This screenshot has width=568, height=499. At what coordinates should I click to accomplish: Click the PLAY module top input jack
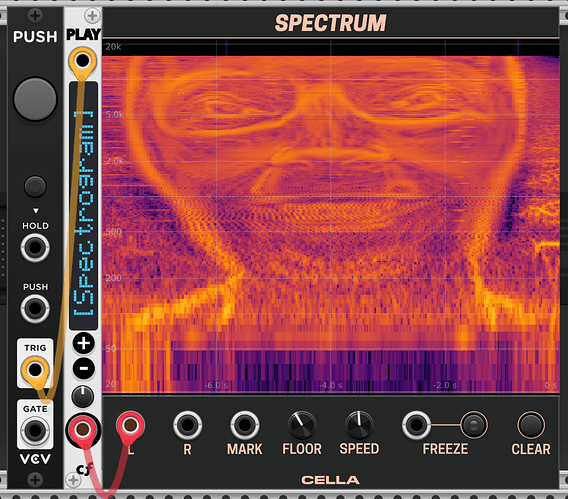pos(83,60)
